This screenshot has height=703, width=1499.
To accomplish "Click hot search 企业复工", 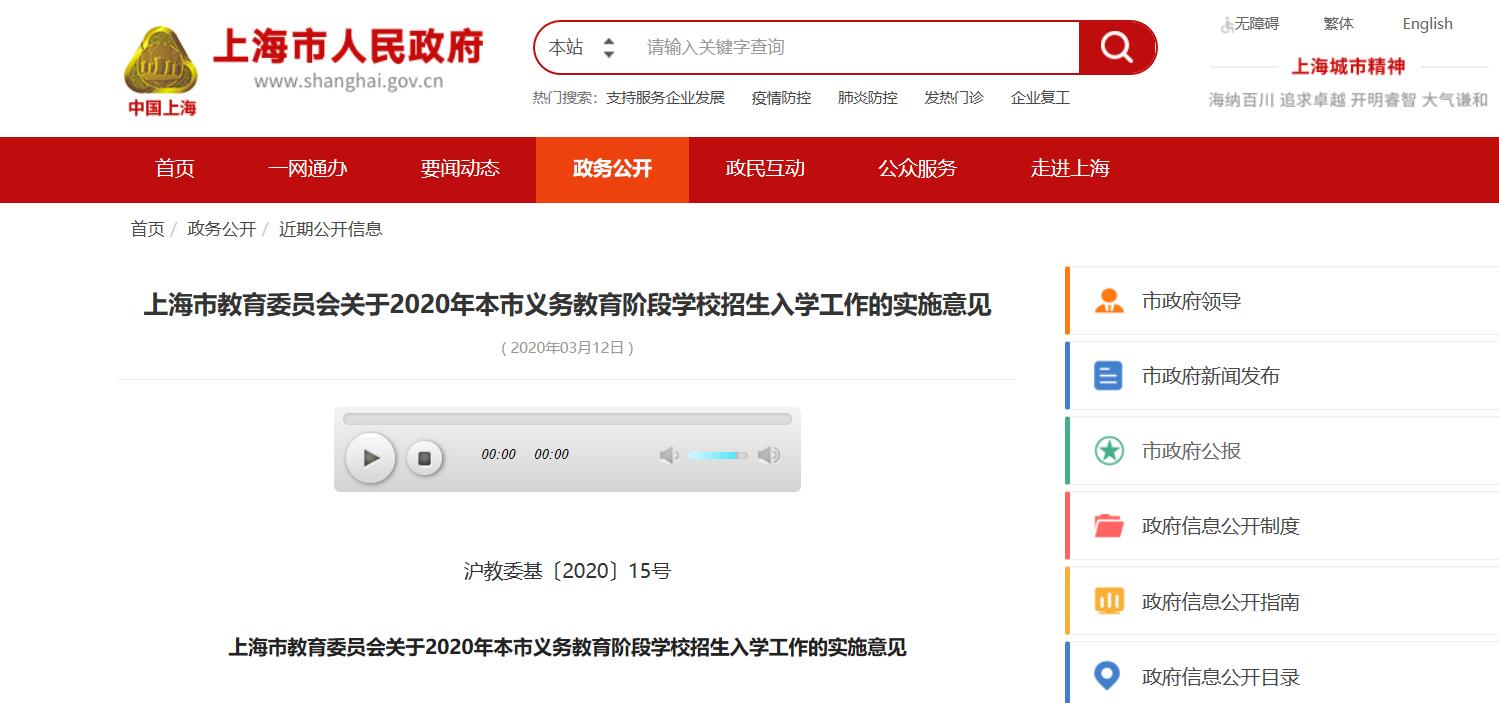I will (x=1040, y=97).
